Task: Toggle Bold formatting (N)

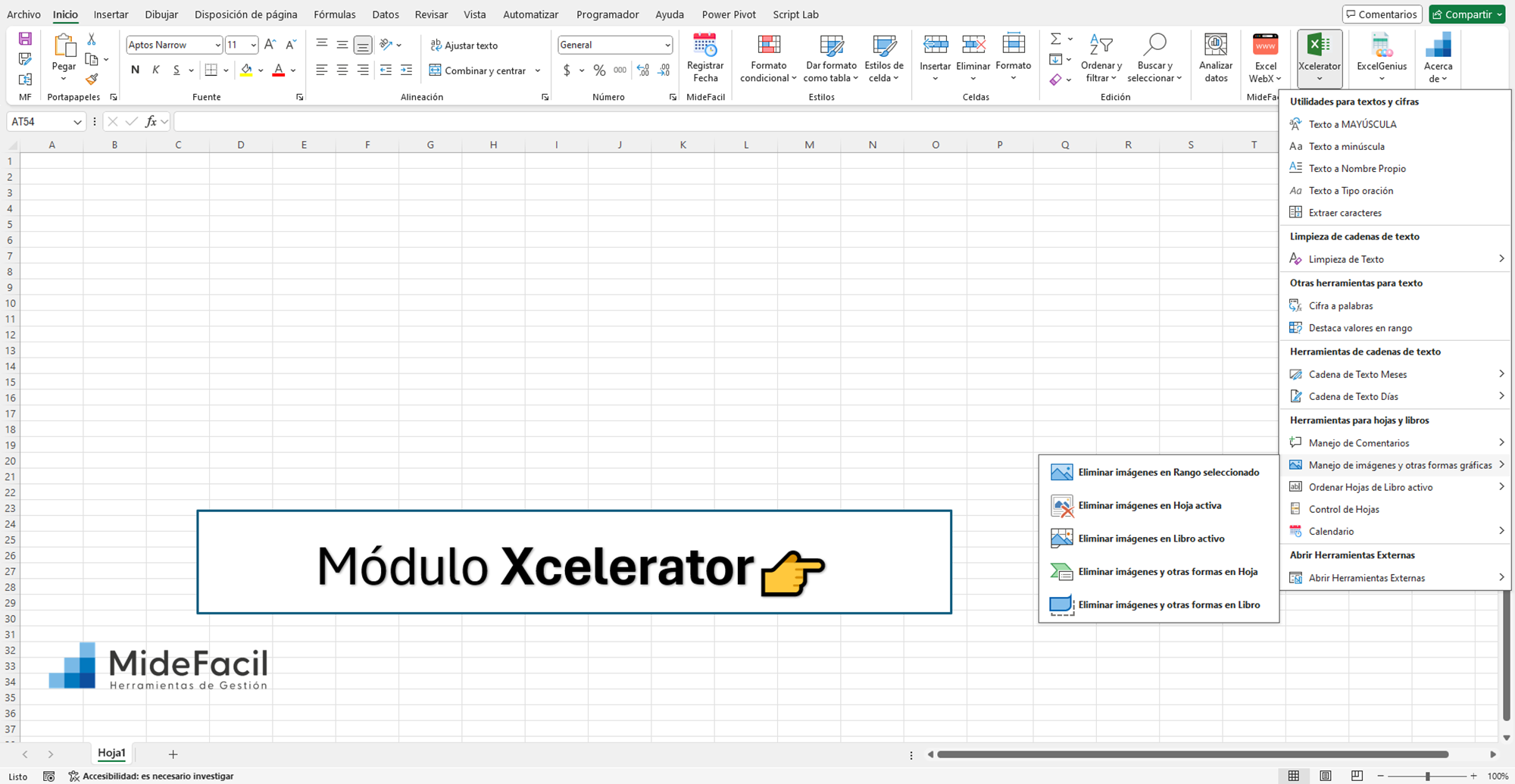Action: pyautogui.click(x=135, y=70)
